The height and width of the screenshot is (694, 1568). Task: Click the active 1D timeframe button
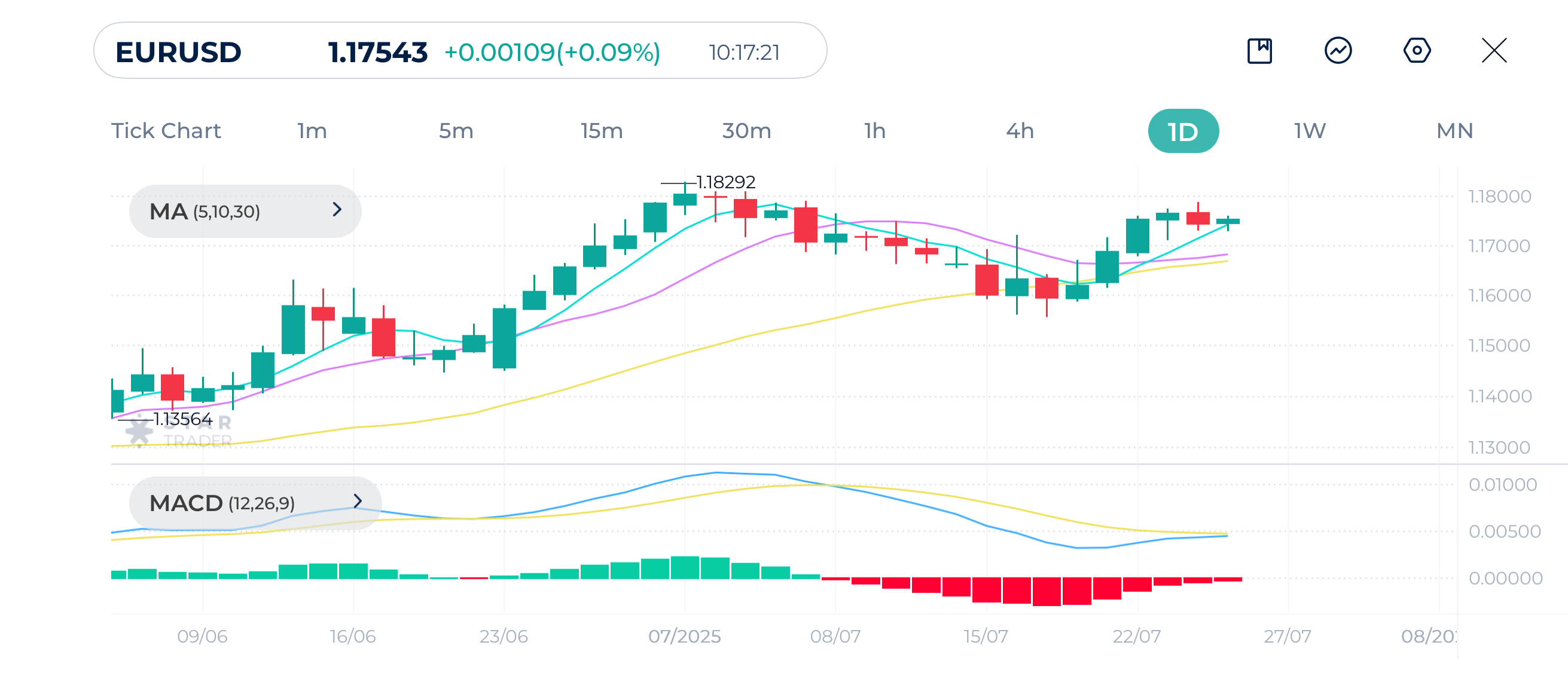pyautogui.click(x=1183, y=132)
